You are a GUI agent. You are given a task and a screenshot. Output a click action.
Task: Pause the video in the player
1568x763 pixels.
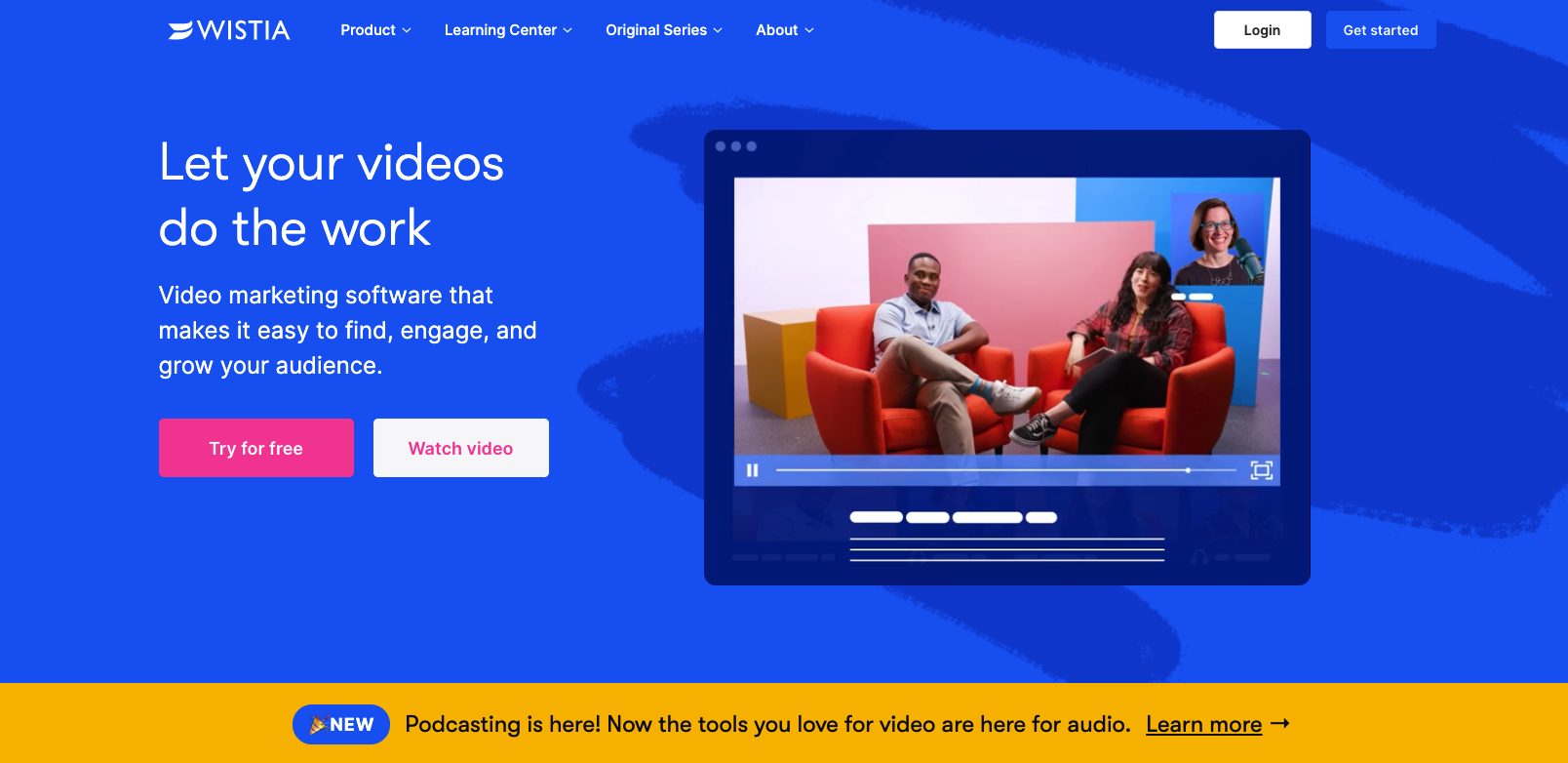click(752, 470)
